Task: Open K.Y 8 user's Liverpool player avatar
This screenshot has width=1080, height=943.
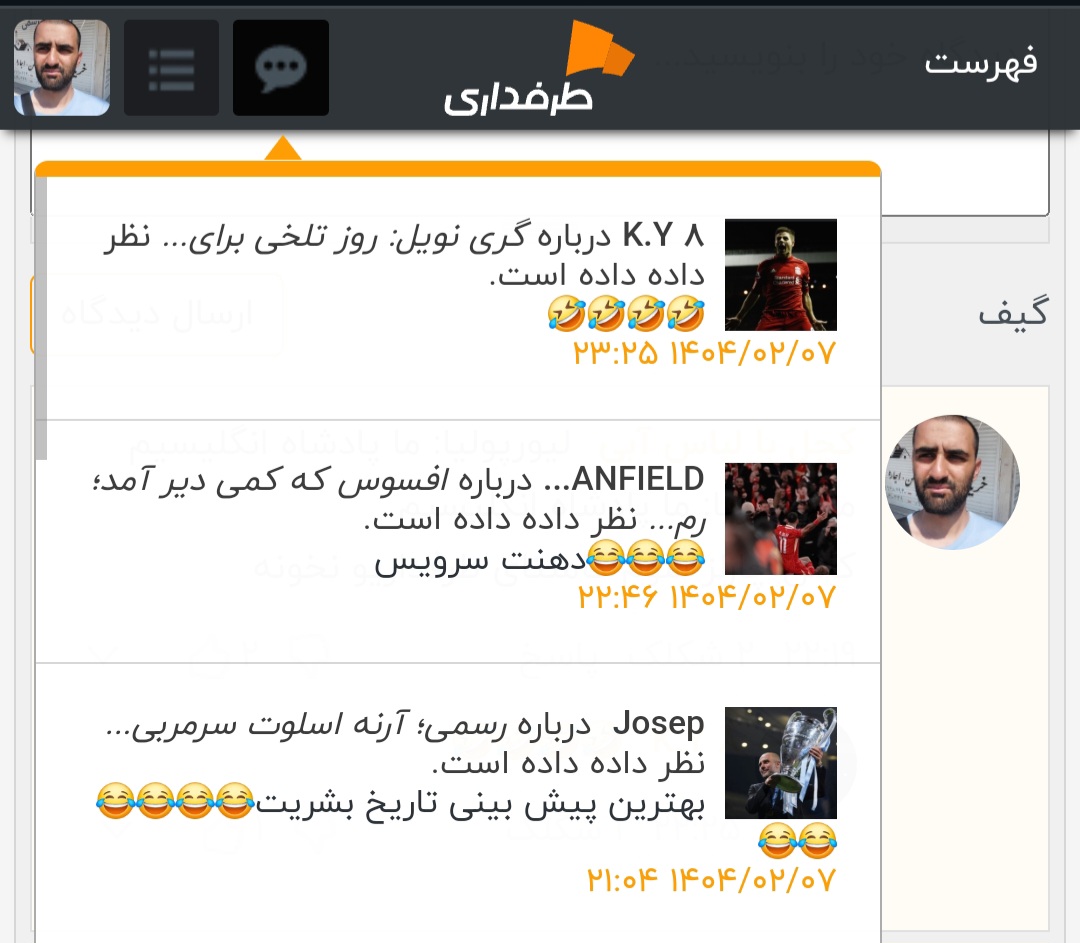Action: 781,275
